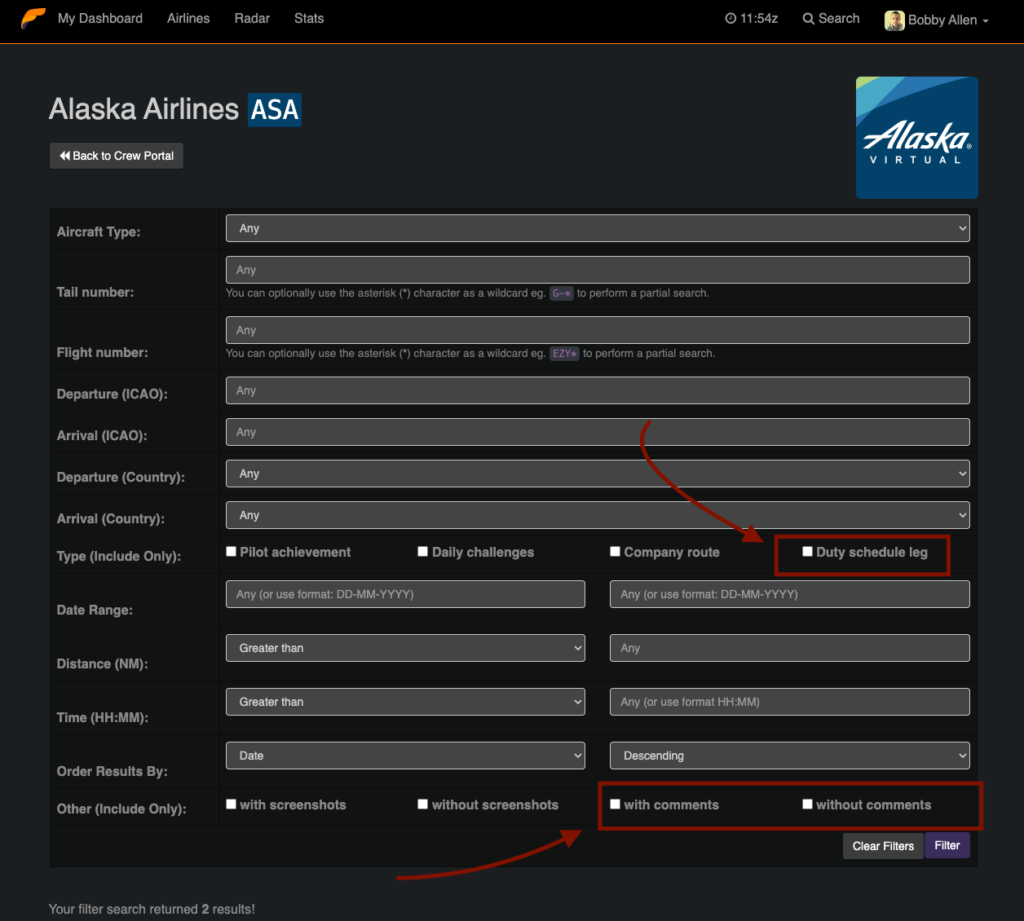
Task: Click the Clear Filters button
Action: [x=883, y=846]
